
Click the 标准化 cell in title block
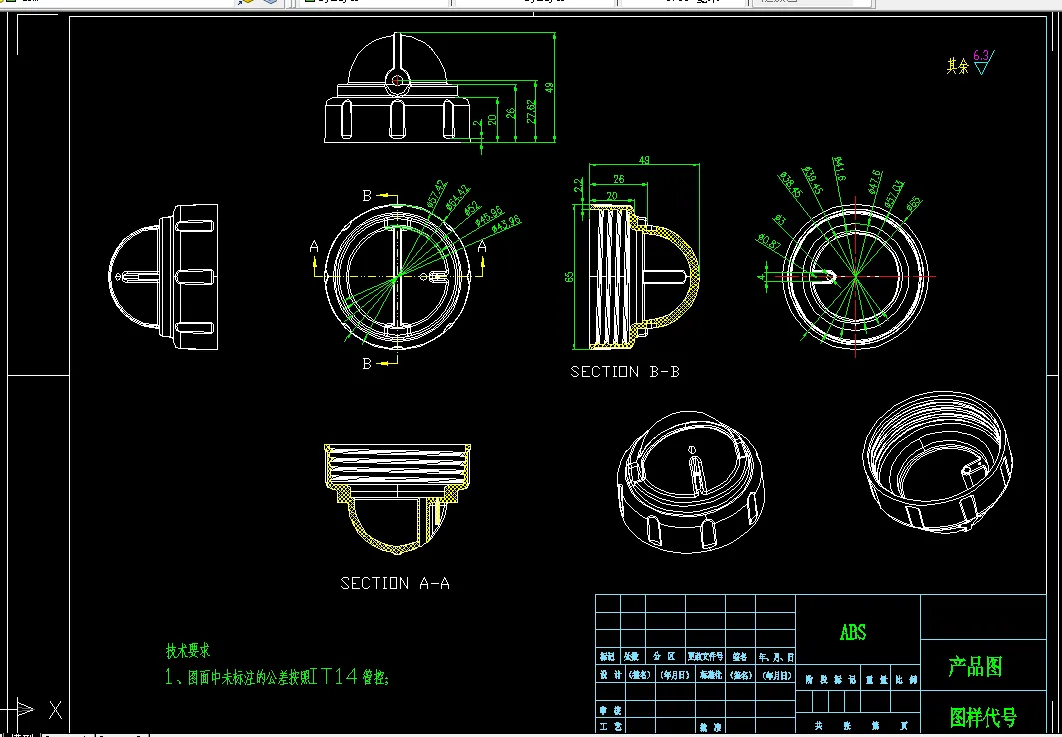pyautogui.click(x=710, y=675)
